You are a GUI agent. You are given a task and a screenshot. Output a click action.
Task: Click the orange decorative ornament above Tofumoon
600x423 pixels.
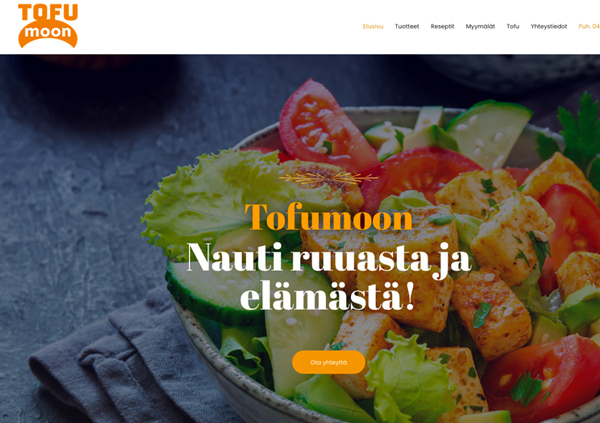point(328,178)
